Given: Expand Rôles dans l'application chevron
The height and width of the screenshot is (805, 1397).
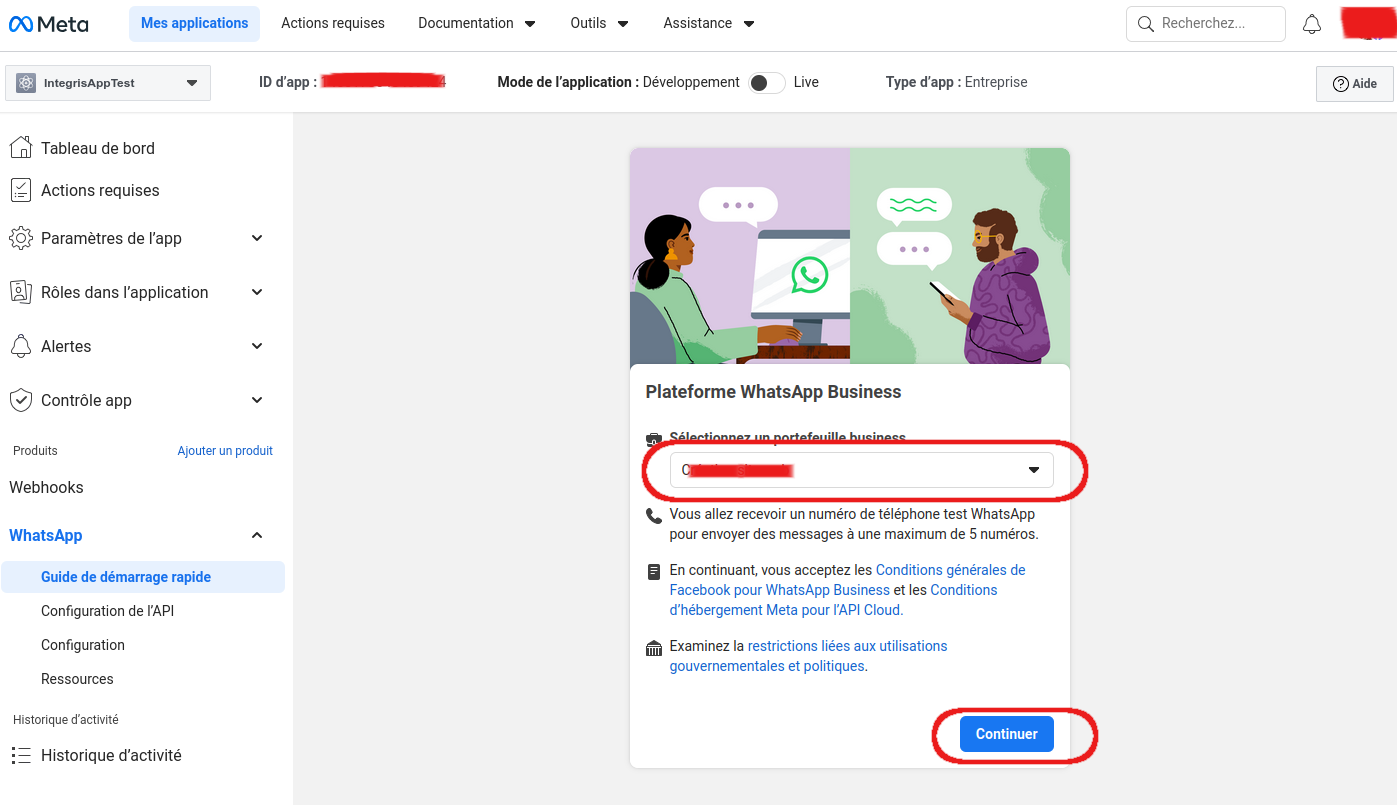Looking at the screenshot, I should pos(257,292).
